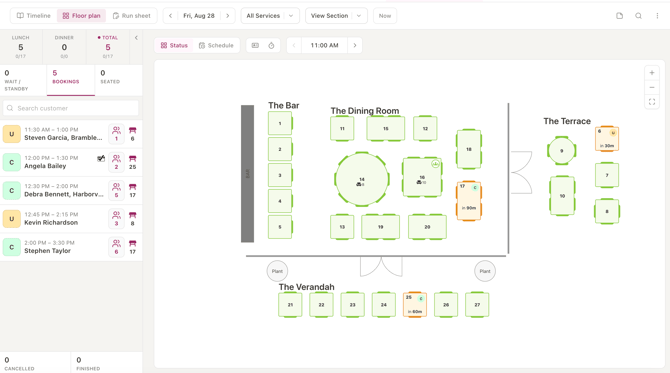This screenshot has height=373, width=670.
Task: Click the status badge C for Angela Bailey
Action: 12,162
